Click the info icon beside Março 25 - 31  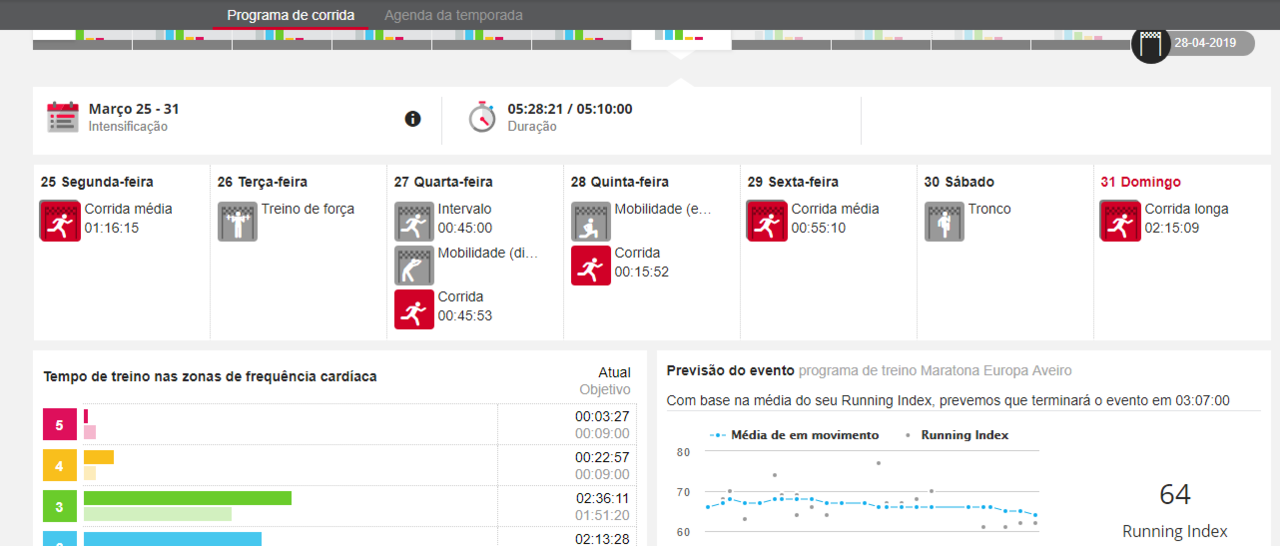413,119
